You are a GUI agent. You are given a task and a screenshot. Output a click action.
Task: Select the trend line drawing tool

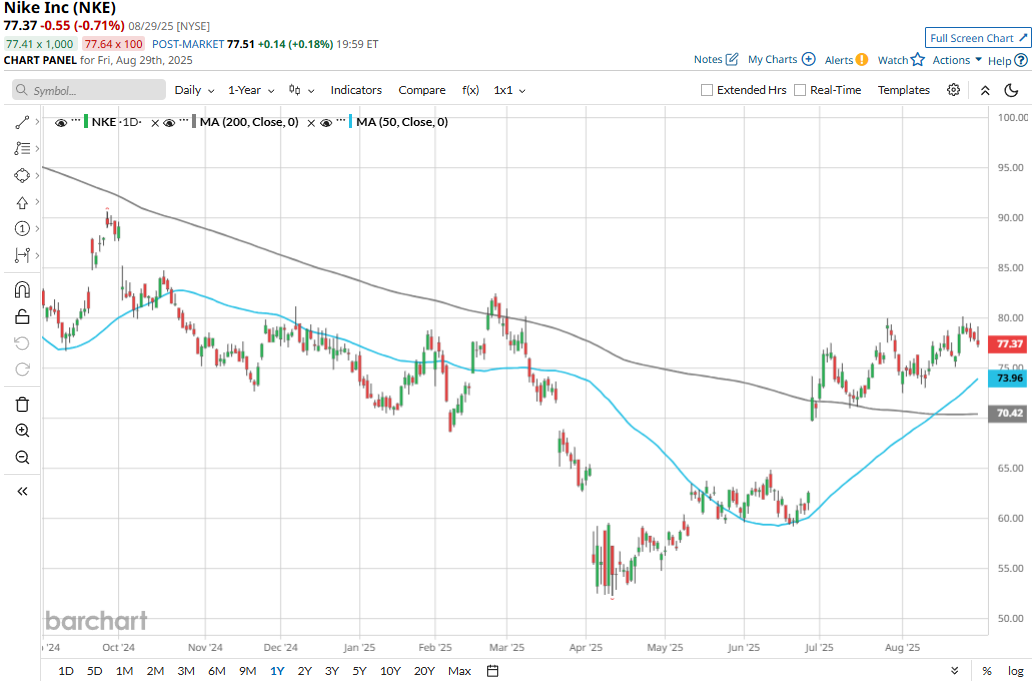click(x=22, y=122)
